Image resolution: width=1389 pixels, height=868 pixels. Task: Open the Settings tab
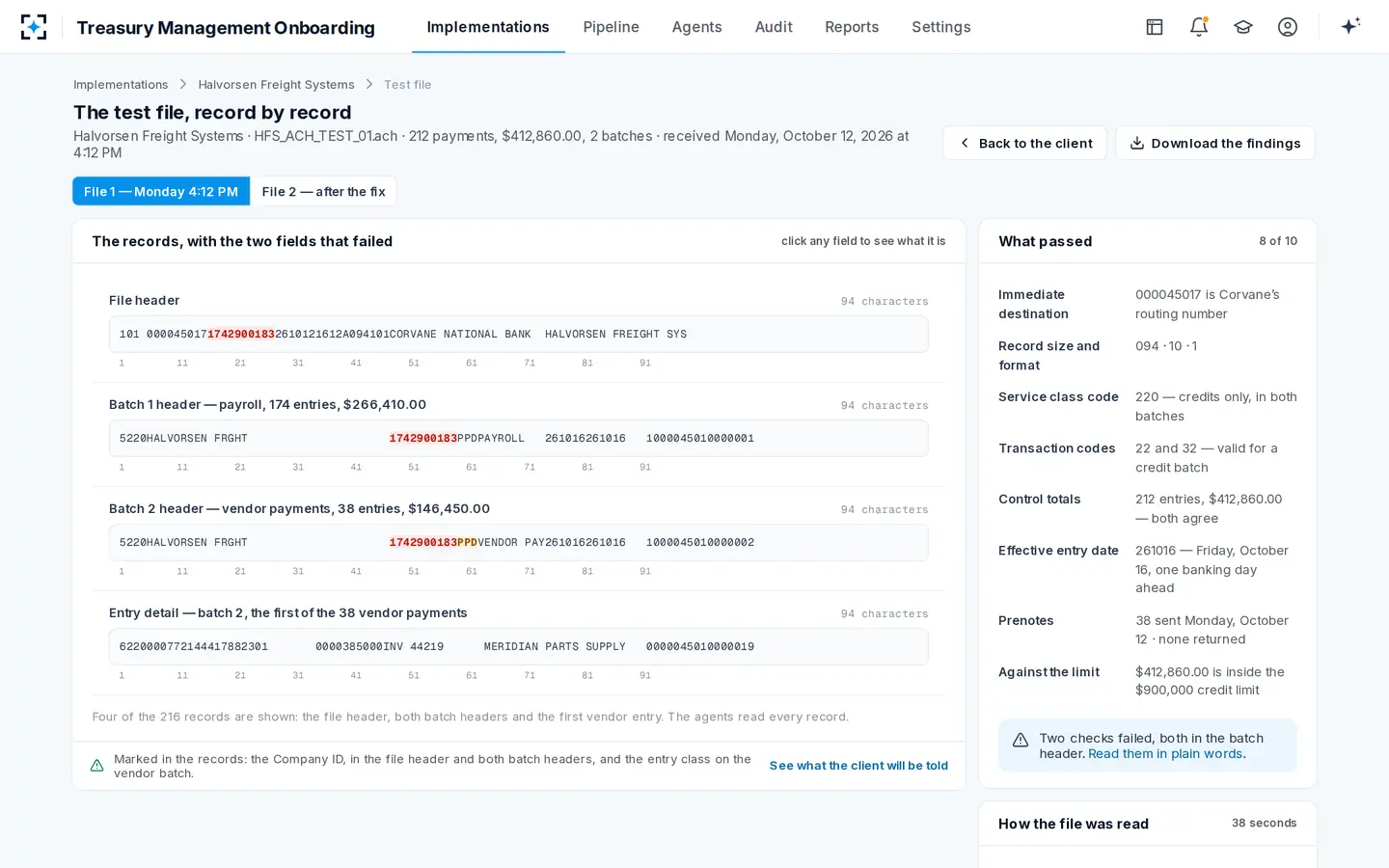tap(941, 27)
